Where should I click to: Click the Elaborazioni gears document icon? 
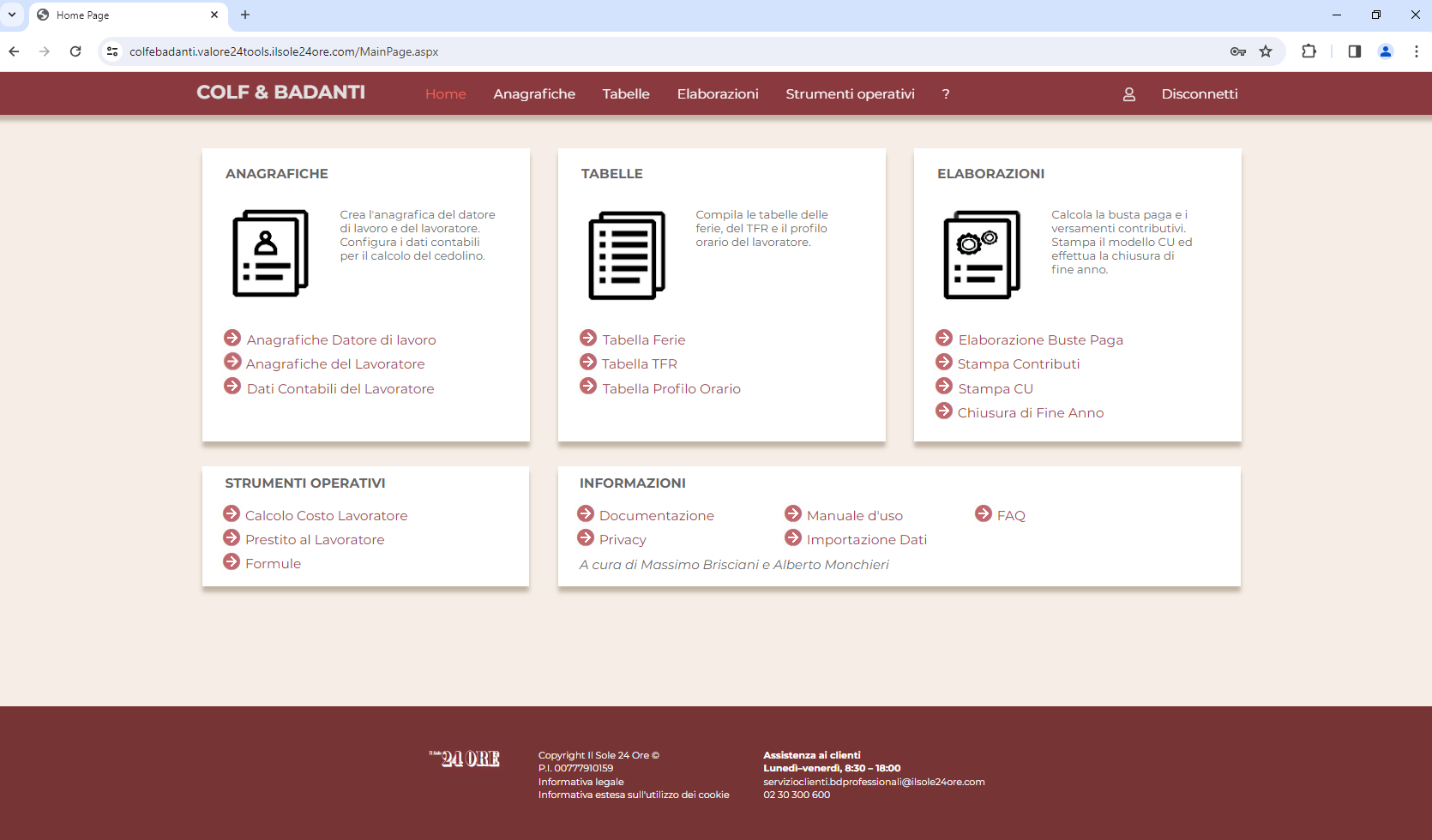tap(982, 255)
